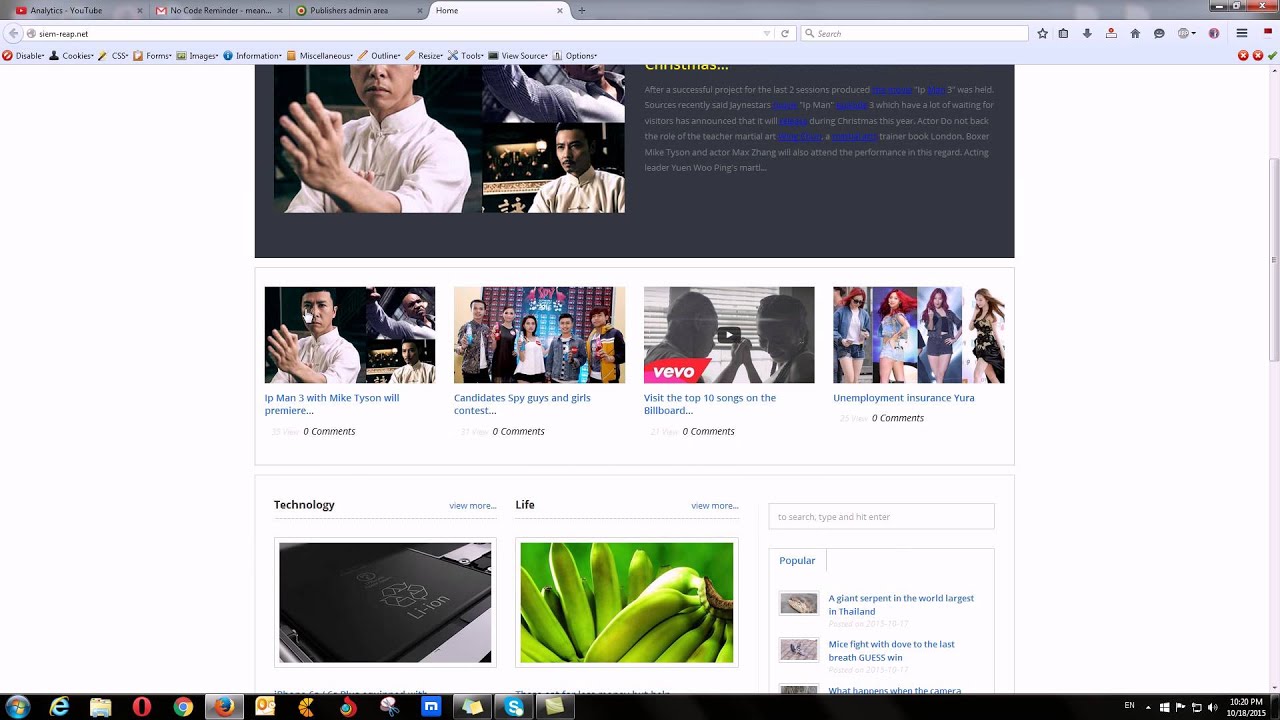
Task: Reload the current page
Action: [785, 33]
